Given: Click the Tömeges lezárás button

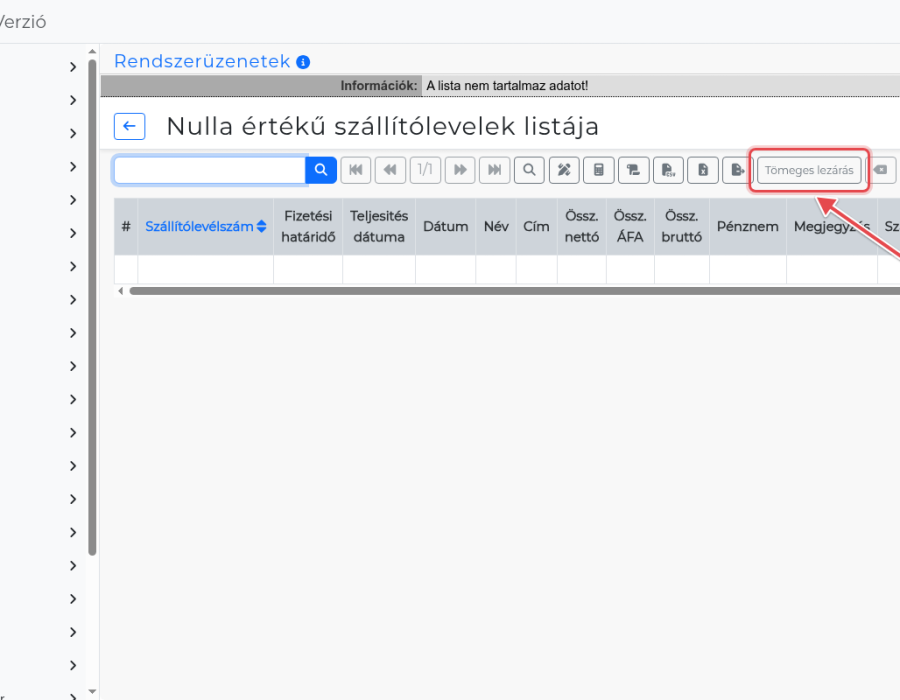Looking at the screenshot, I should click(809, 170).
